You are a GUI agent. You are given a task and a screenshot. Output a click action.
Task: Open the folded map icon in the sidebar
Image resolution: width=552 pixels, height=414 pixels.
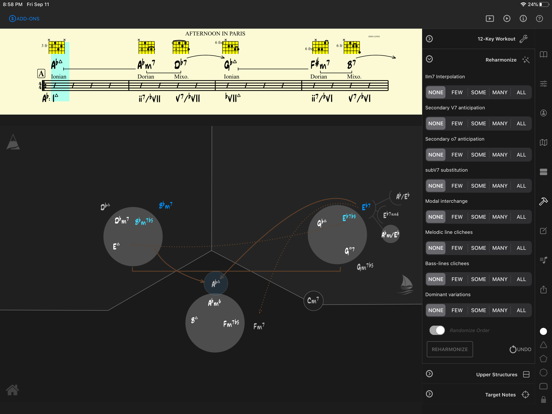pyautogui.click(x=544, y=142)
